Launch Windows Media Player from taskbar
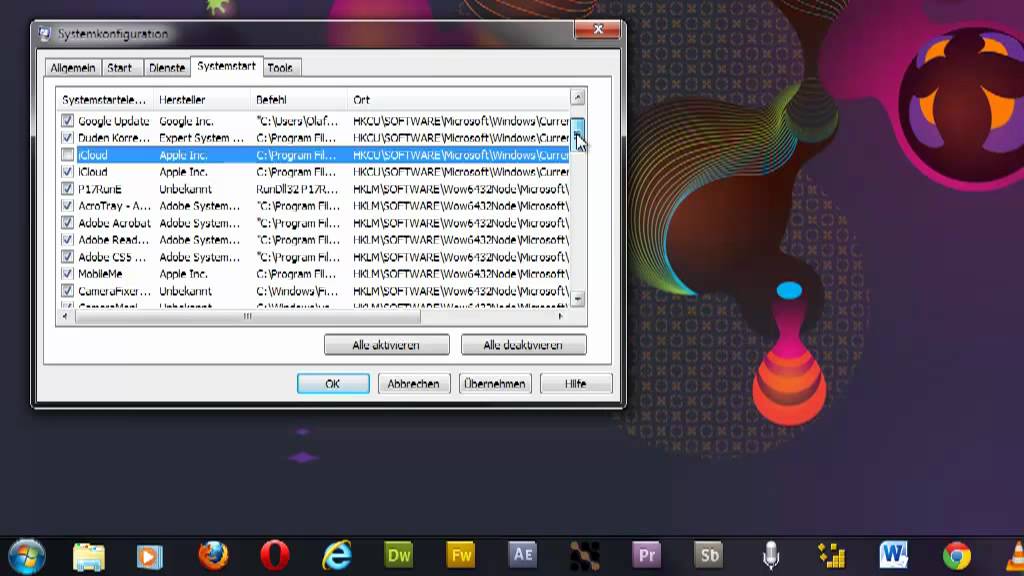This screenshot has height=576, width=1024. click(x=150, y=557)
